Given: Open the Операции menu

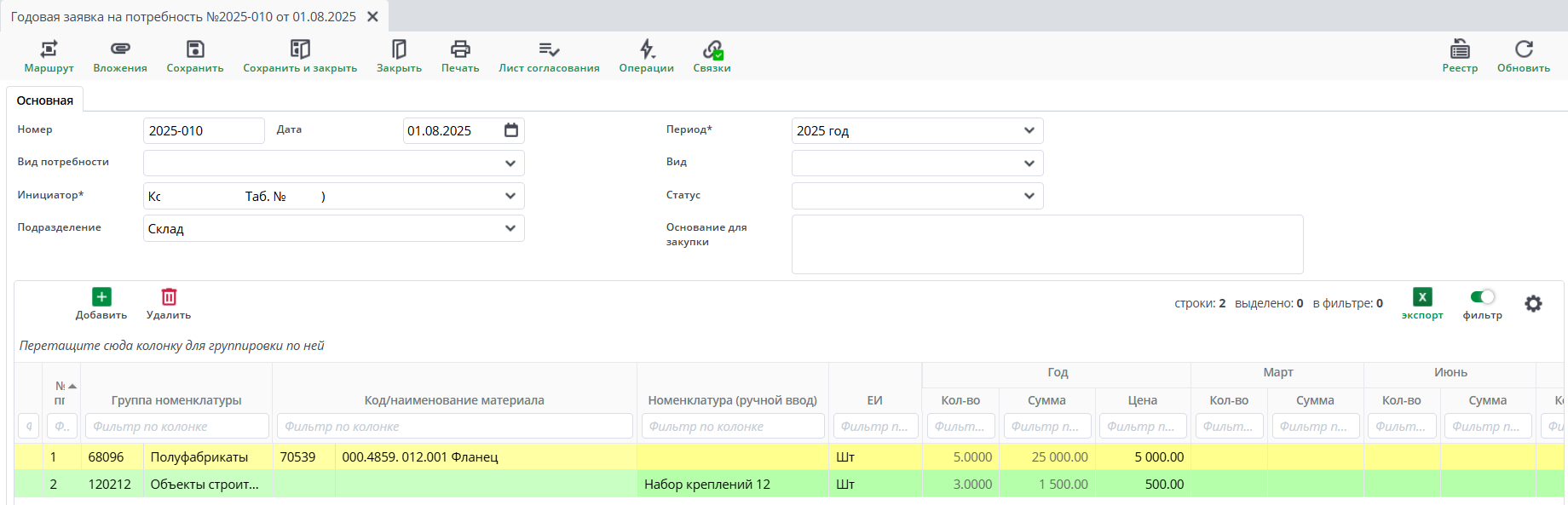Looking at the screenshot, I should tap(646, 56).
